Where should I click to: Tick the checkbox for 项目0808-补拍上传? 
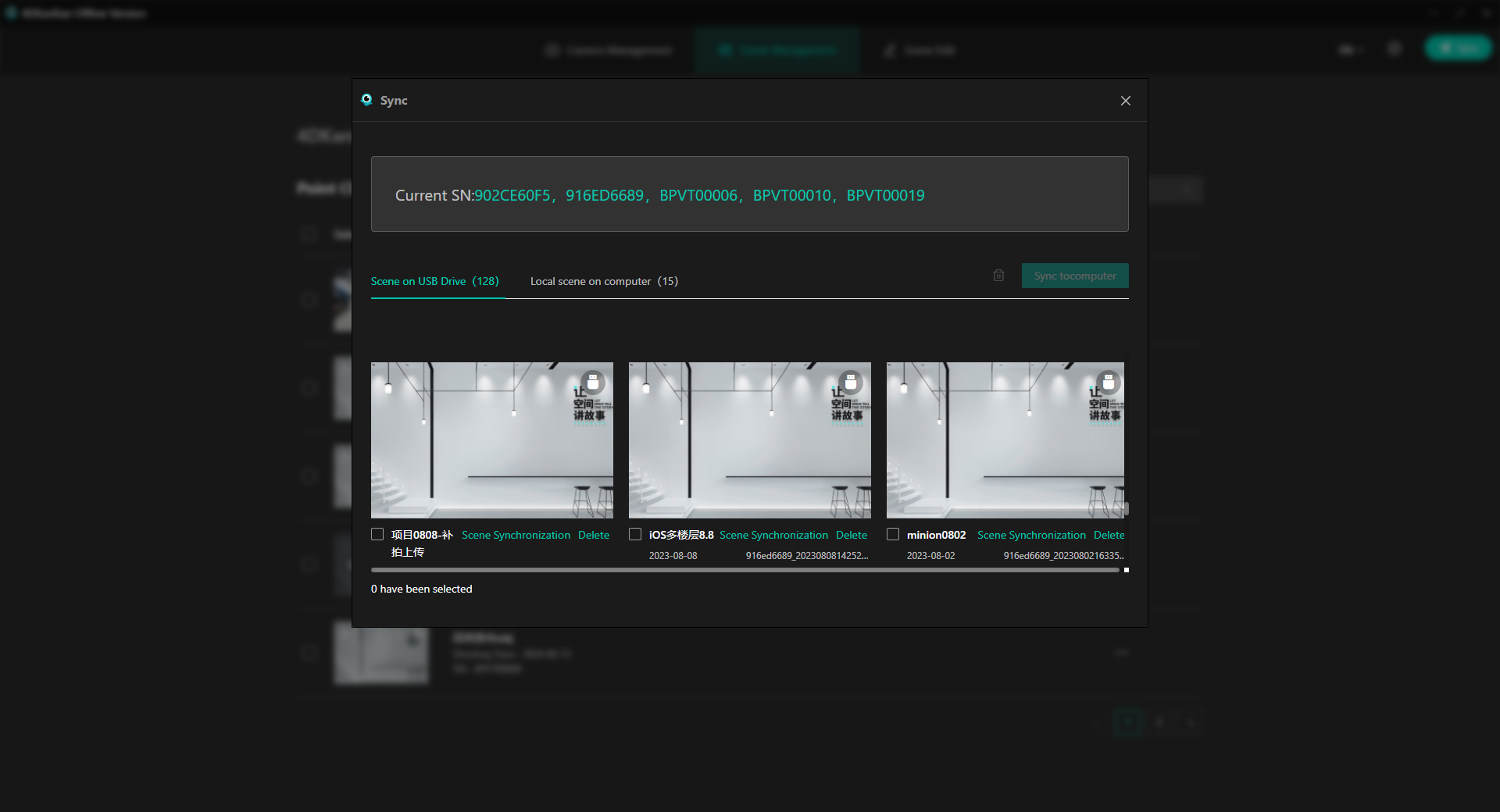(x=377, y=534)
